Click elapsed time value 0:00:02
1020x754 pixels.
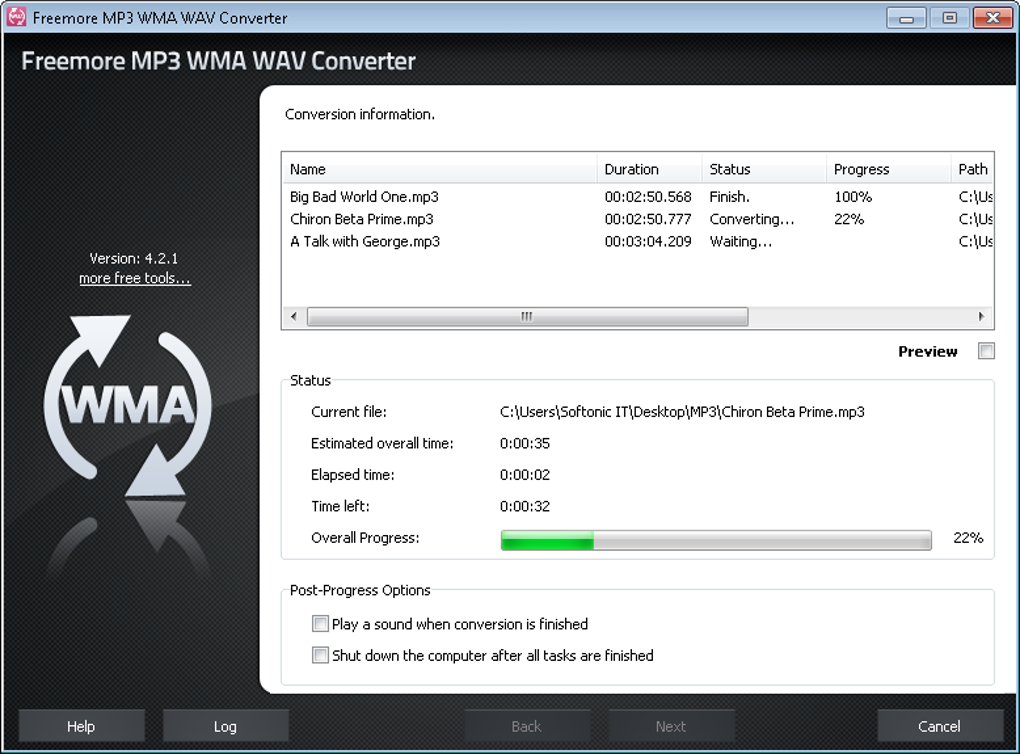pyautogui.click(x=524, y=474)
